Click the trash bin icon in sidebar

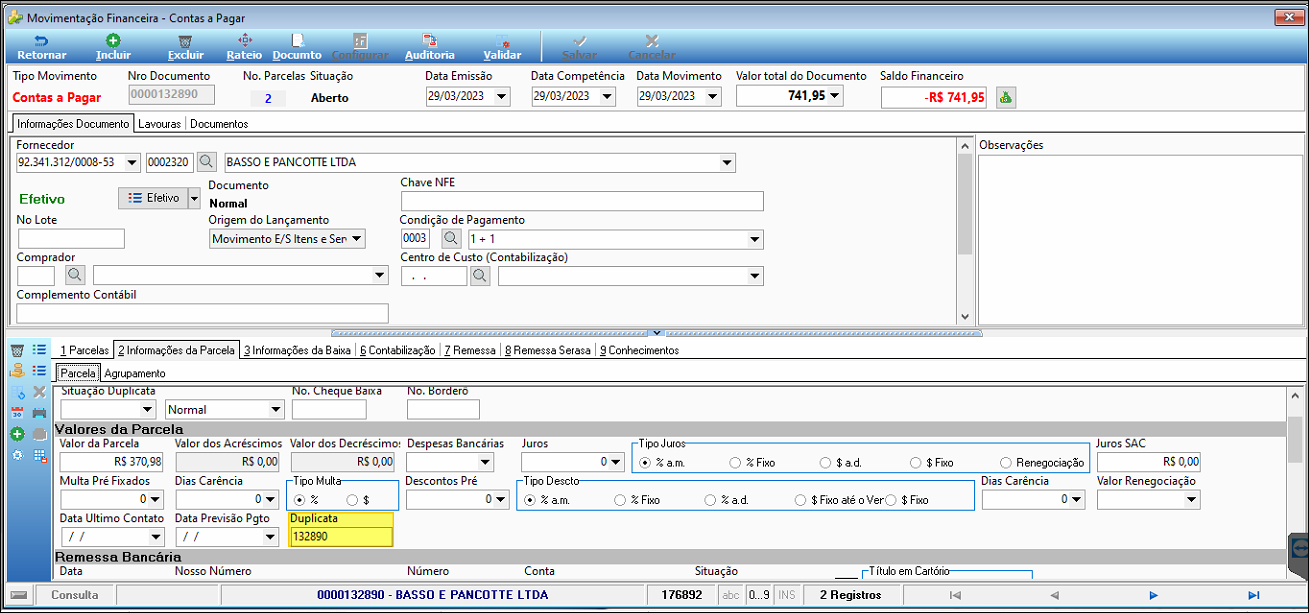[x=17, y=350]
